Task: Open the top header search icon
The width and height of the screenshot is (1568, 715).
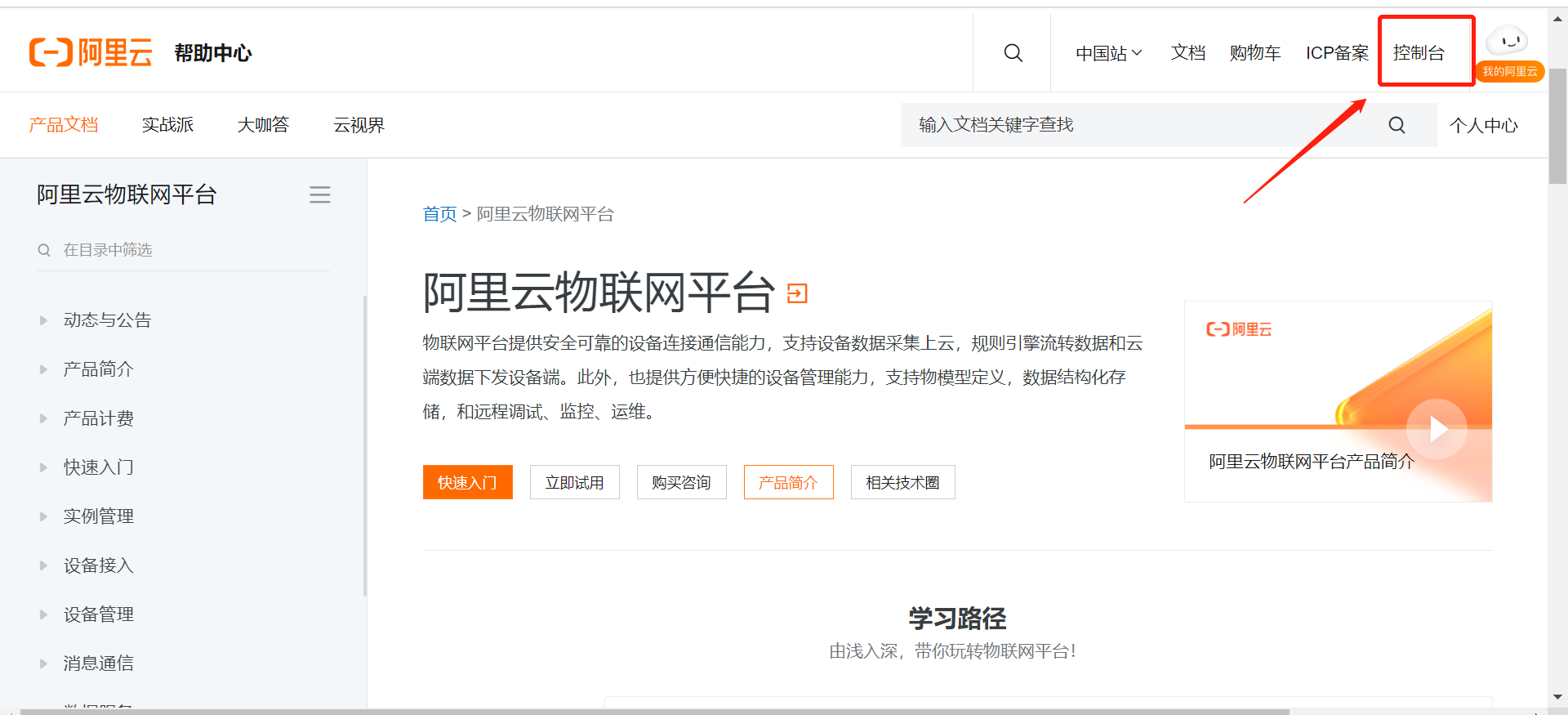Action: tap(1013, 53)
